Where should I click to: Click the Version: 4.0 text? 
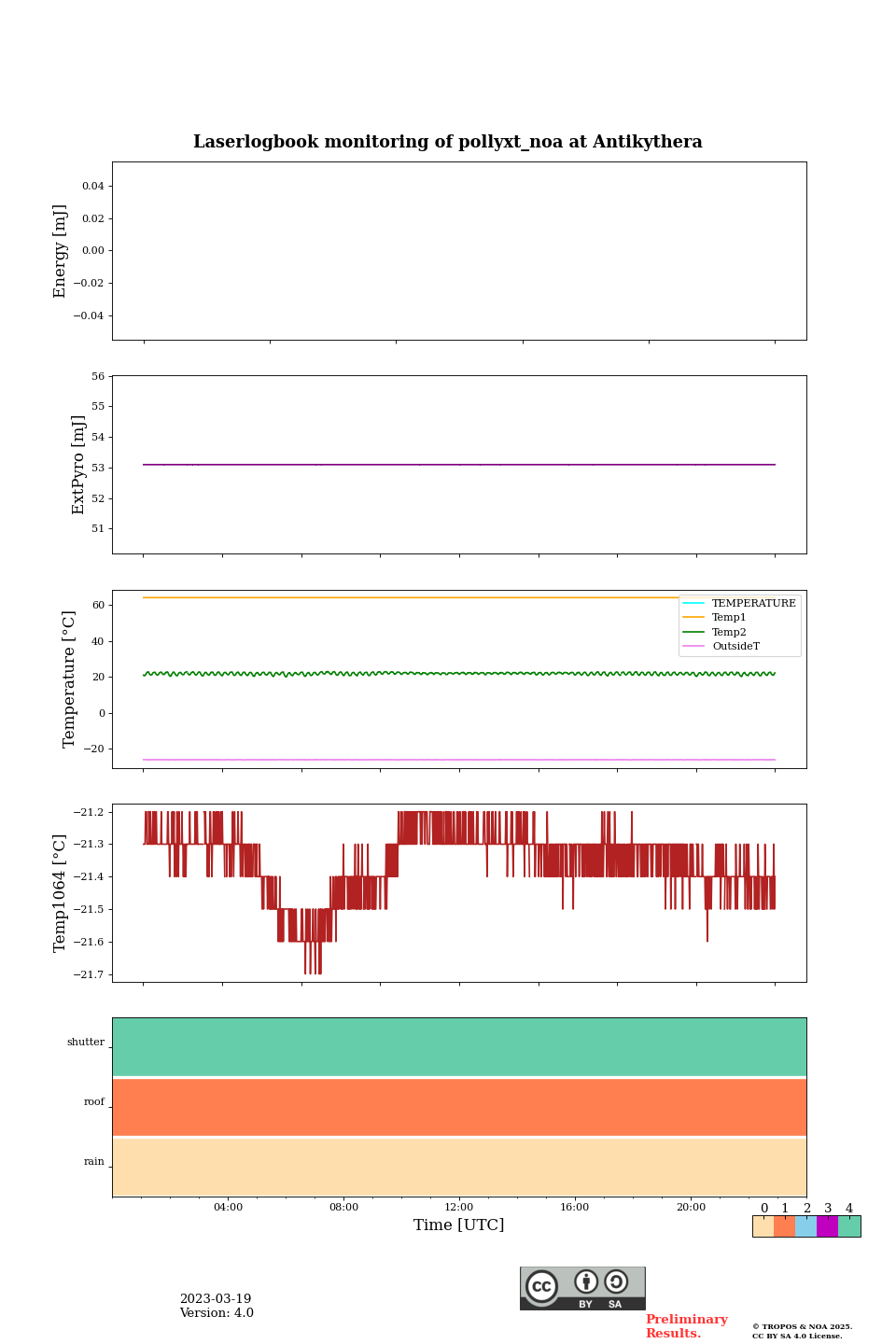tap(217, 1313)
